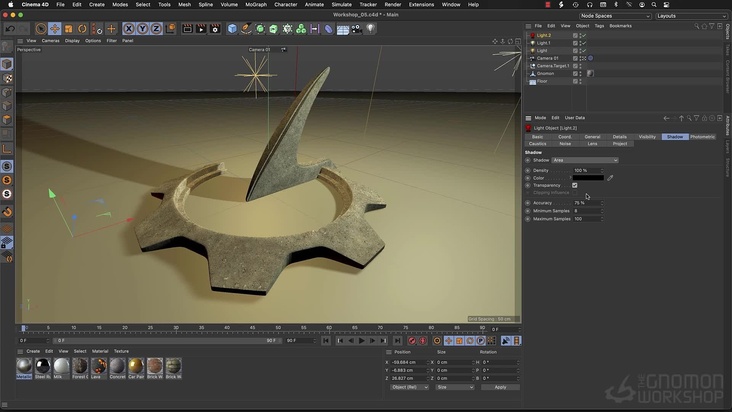Open the Shadow type dropdown set to Area
This screenshot has width=732, height=412.
pos(585,160)
